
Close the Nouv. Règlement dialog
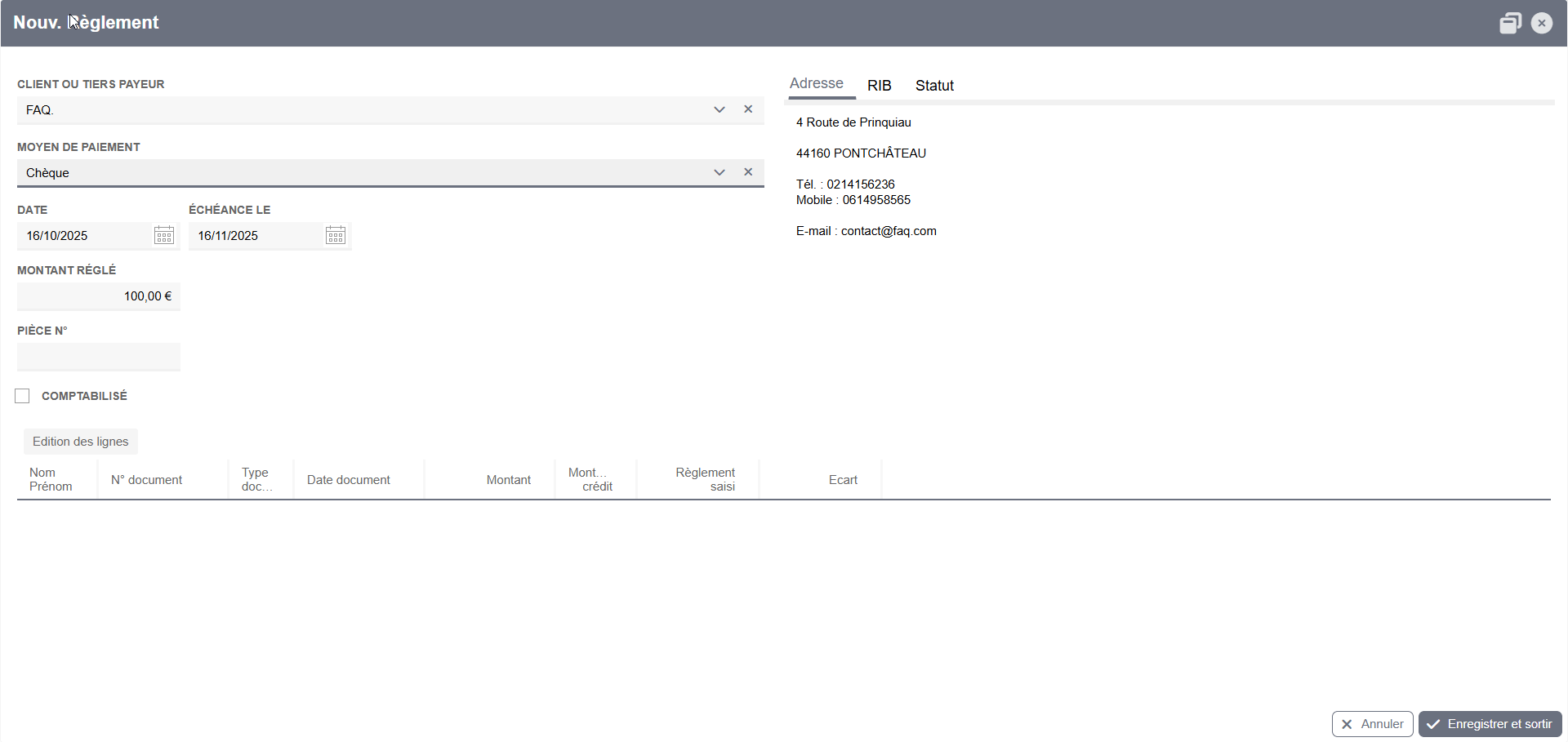click(1542, 23)
